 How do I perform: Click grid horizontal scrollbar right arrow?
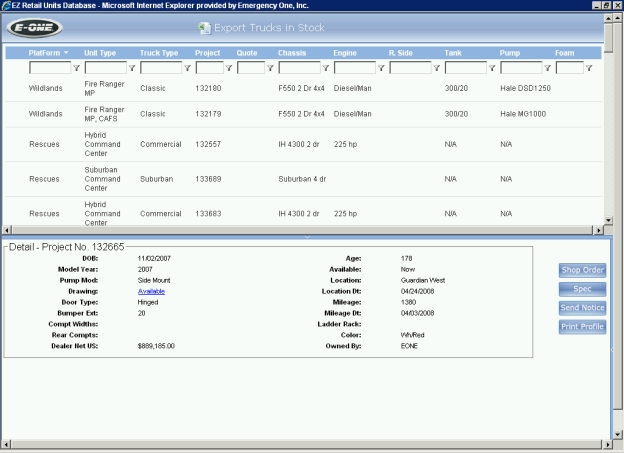click(599, 230)
